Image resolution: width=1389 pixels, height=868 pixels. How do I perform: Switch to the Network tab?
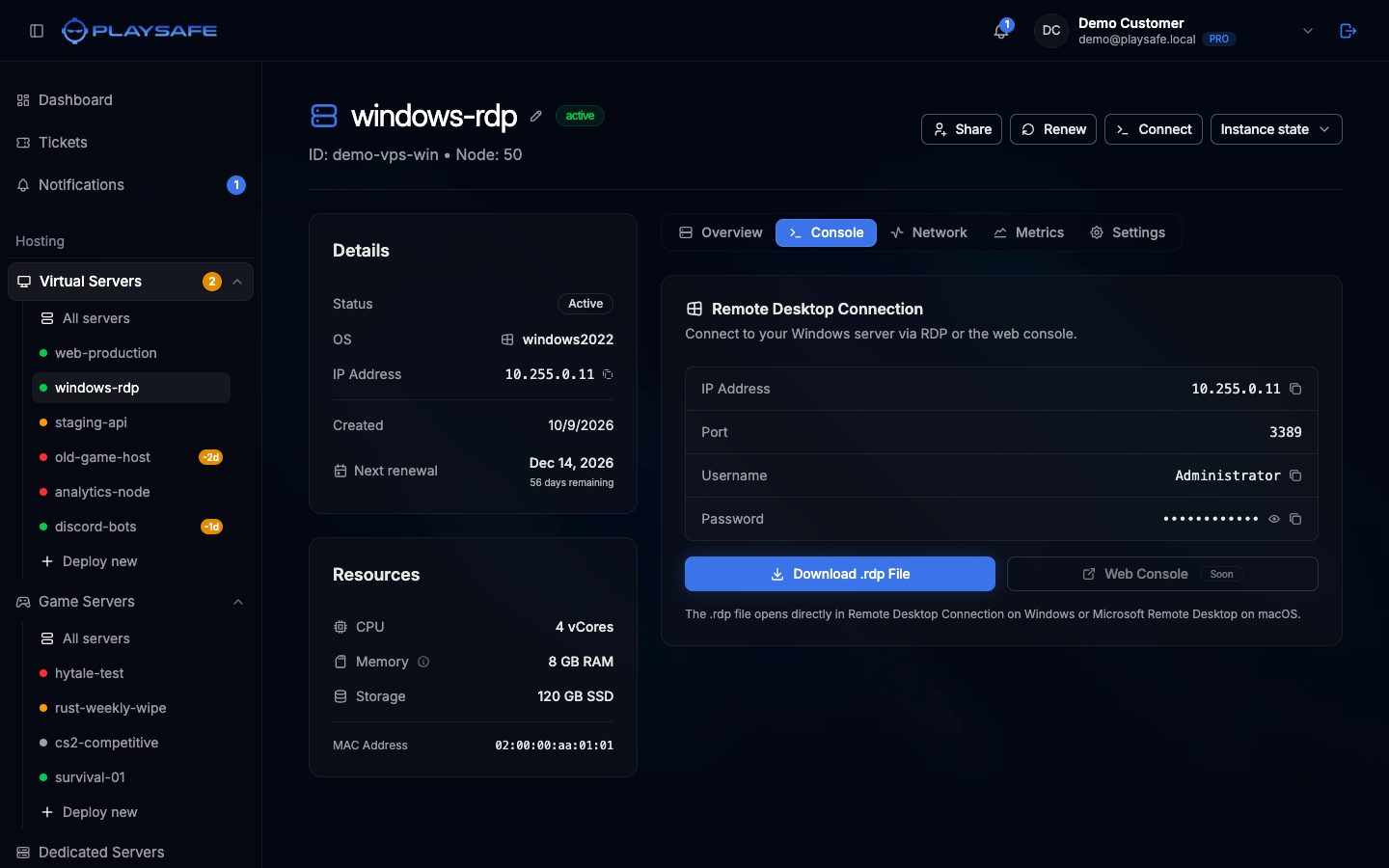point(928,232)
